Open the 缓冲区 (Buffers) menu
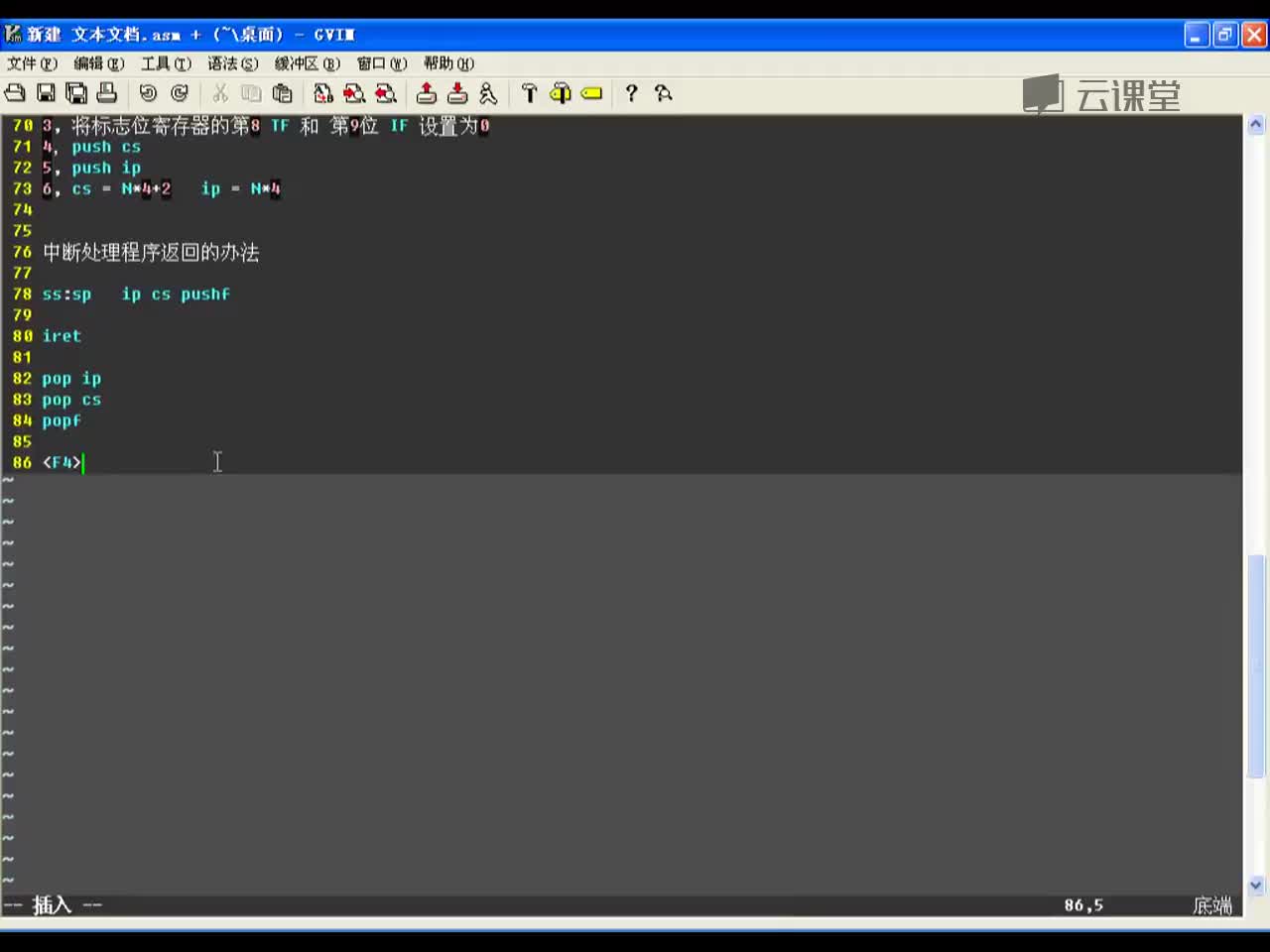The image size is (1270, 952). click(308, 63)
